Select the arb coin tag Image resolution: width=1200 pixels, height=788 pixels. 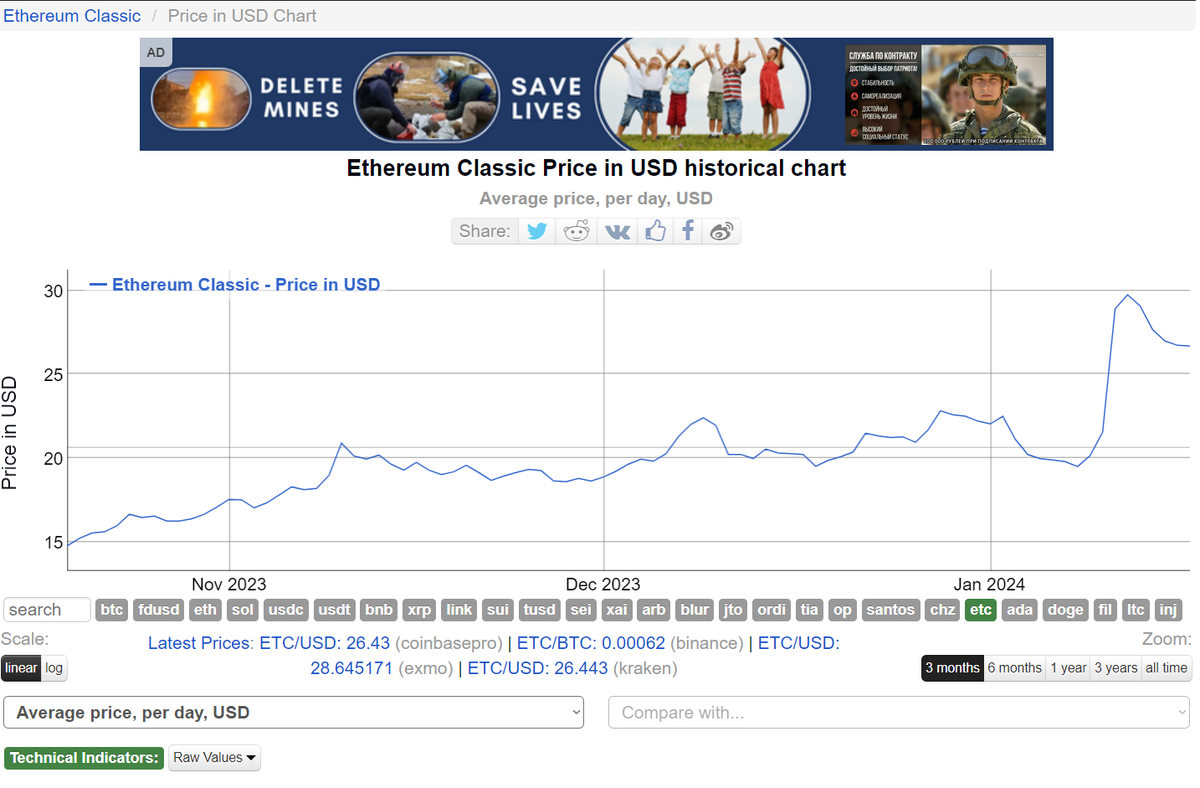tap(654, 610)
